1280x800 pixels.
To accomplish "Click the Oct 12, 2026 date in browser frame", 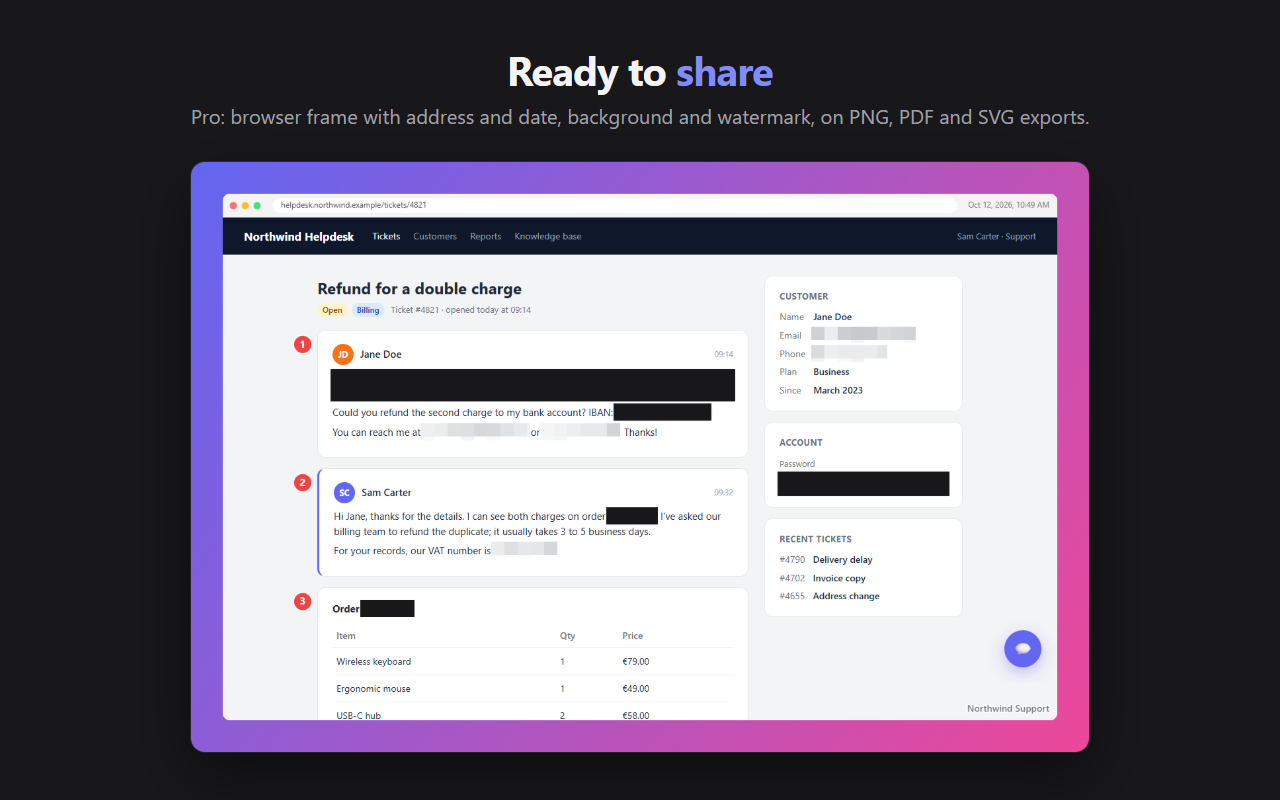I will pyautogui.click(x=1009, y=205).
